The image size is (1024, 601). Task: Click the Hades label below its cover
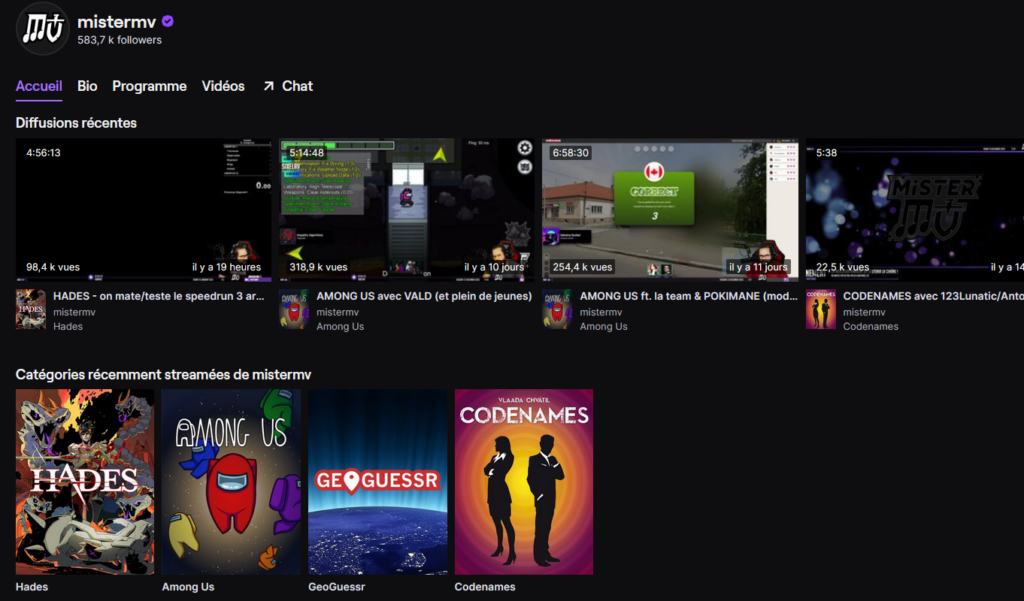32,587
